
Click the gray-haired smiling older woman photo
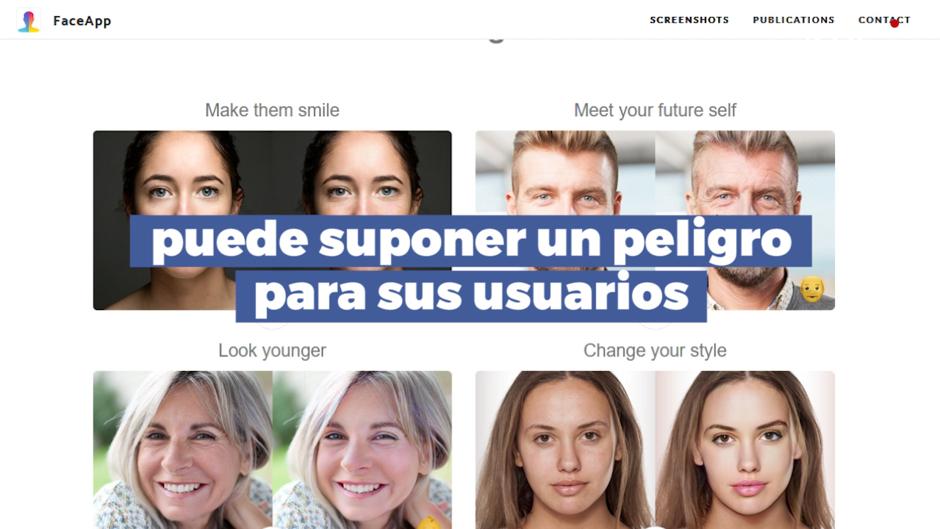coord(183,450)
